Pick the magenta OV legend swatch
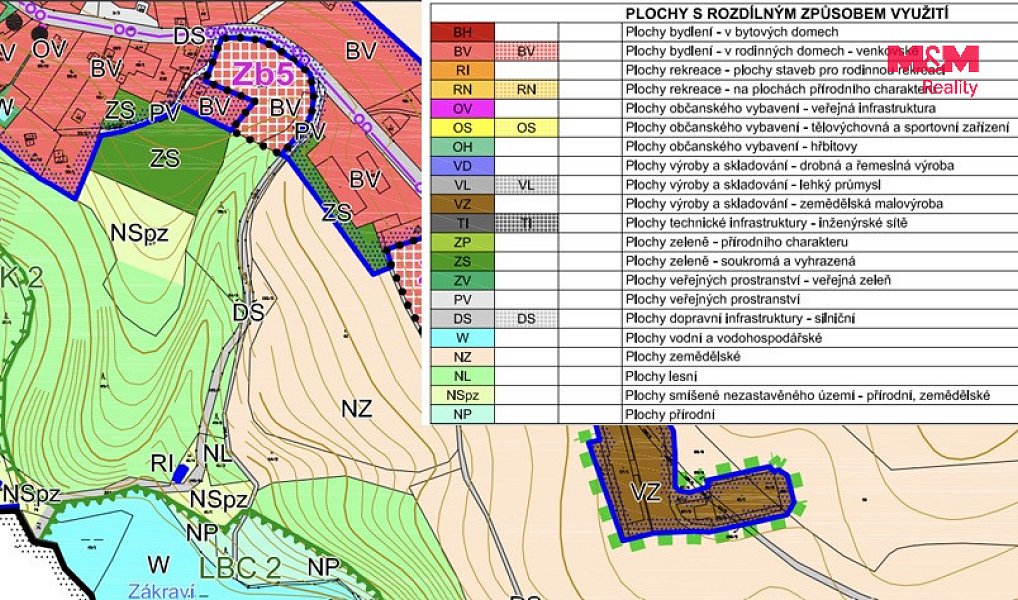The width and height of the screenshot is (1018, 600). click(462, 108)
